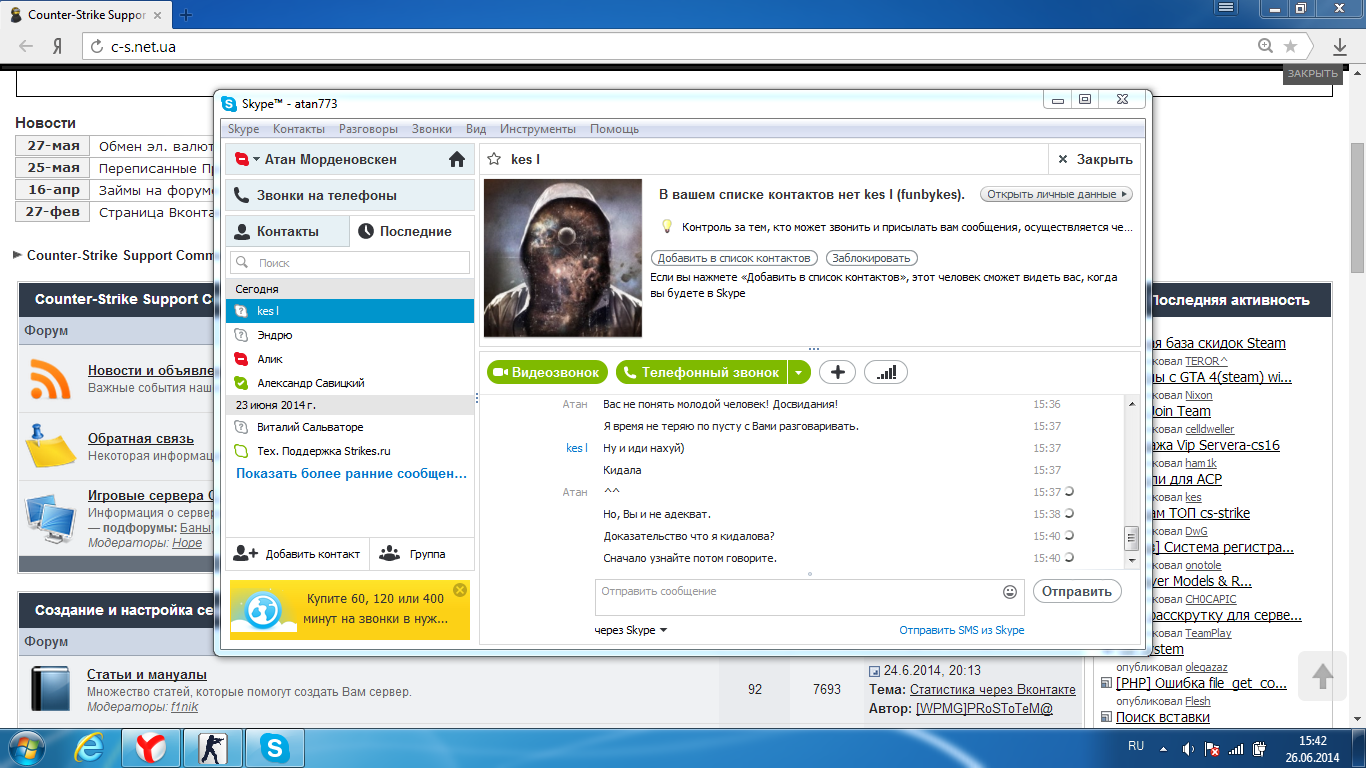Click the Home icon in Skype sidebar
Image resolution: width=1366 pixels, height=768 pixels.
457,159
